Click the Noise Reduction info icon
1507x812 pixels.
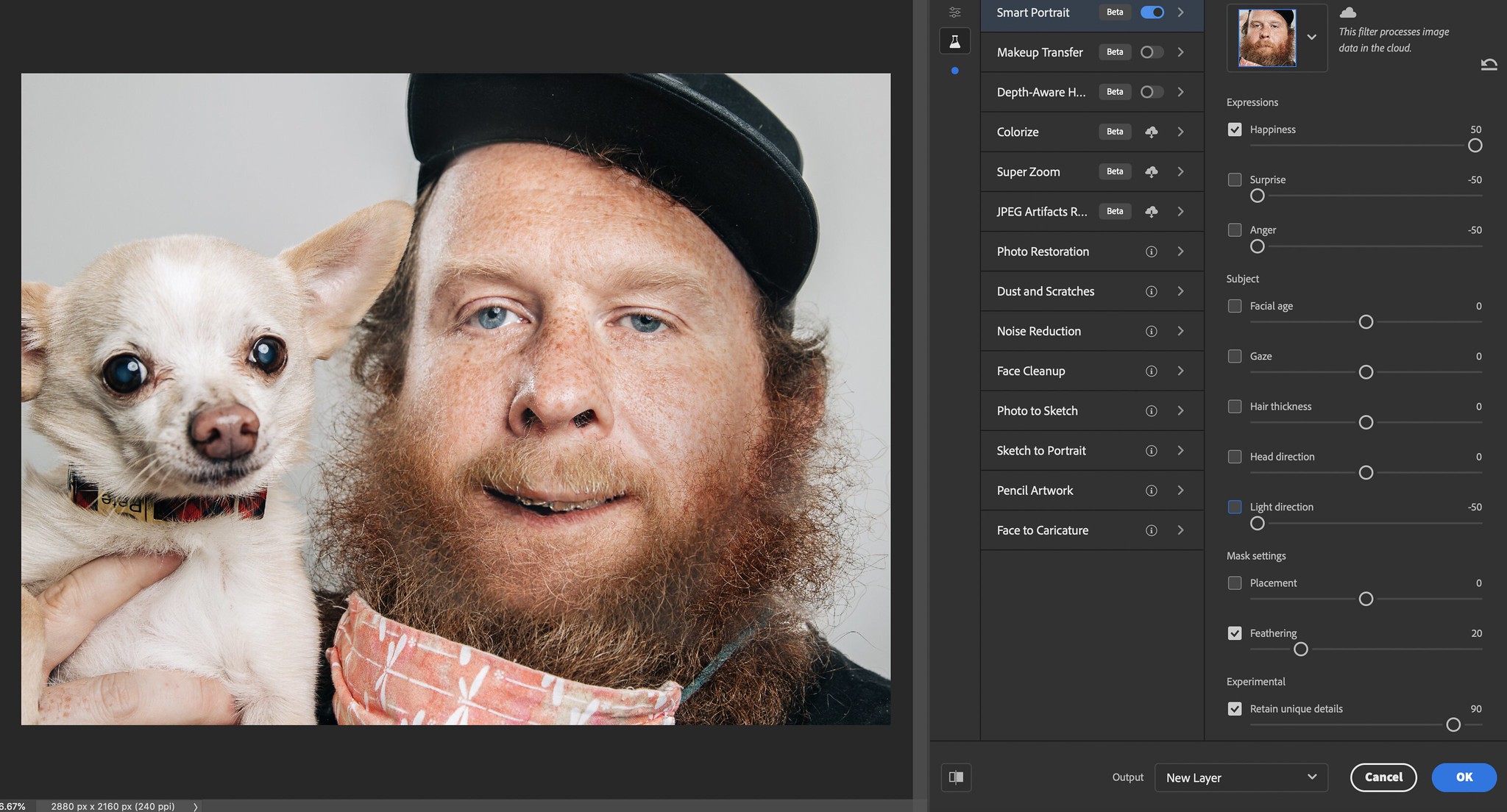click(x=1151, y=331)
